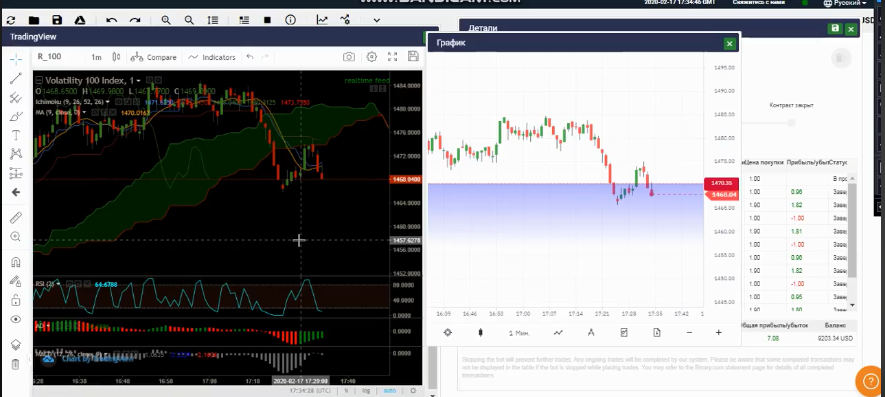Select the zoom-in tool in drawing sidebar
Screen dimensions: 885x397
[16, 237]
